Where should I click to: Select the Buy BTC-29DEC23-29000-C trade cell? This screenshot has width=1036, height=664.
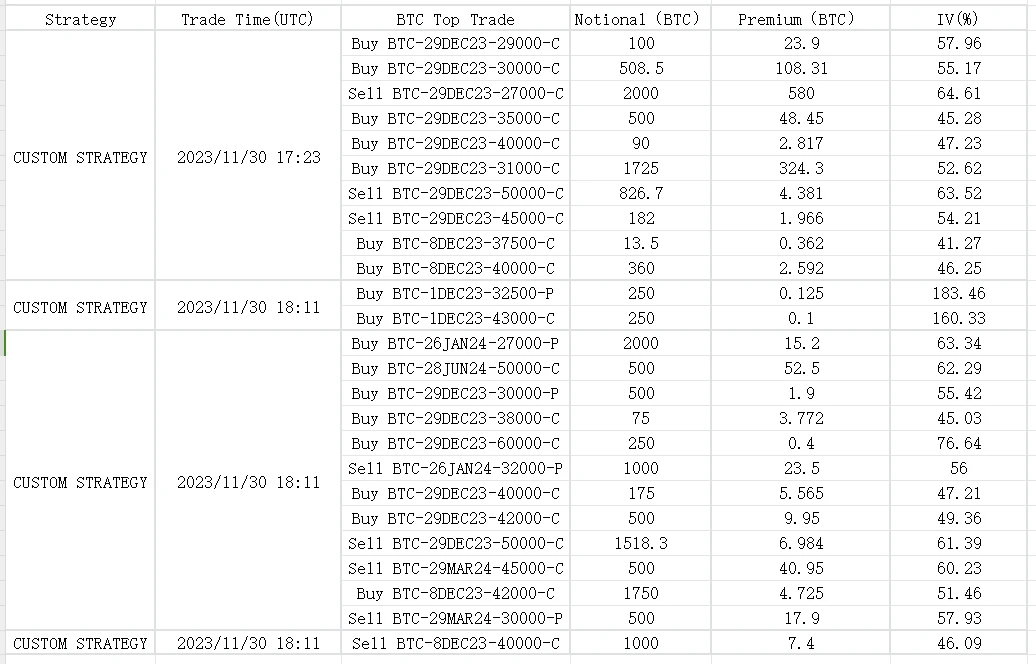pyautogui.click(x=455, y=43)
